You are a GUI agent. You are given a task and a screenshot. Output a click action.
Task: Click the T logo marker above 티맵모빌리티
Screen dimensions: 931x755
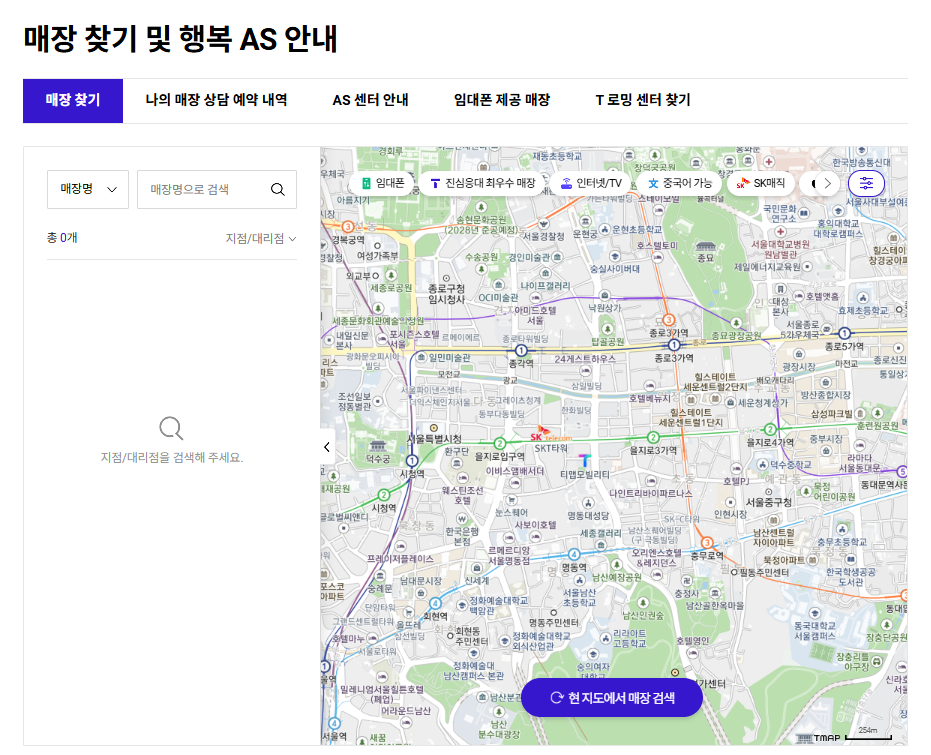click(x=585, y=461)
